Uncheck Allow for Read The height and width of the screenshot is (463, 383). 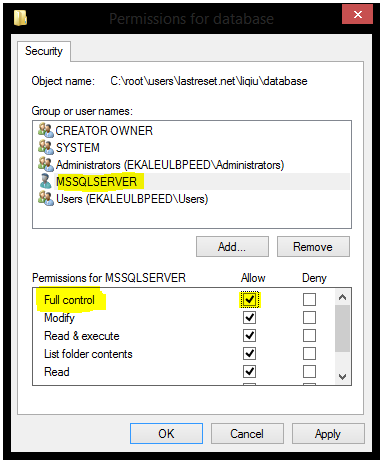[249, 371]
